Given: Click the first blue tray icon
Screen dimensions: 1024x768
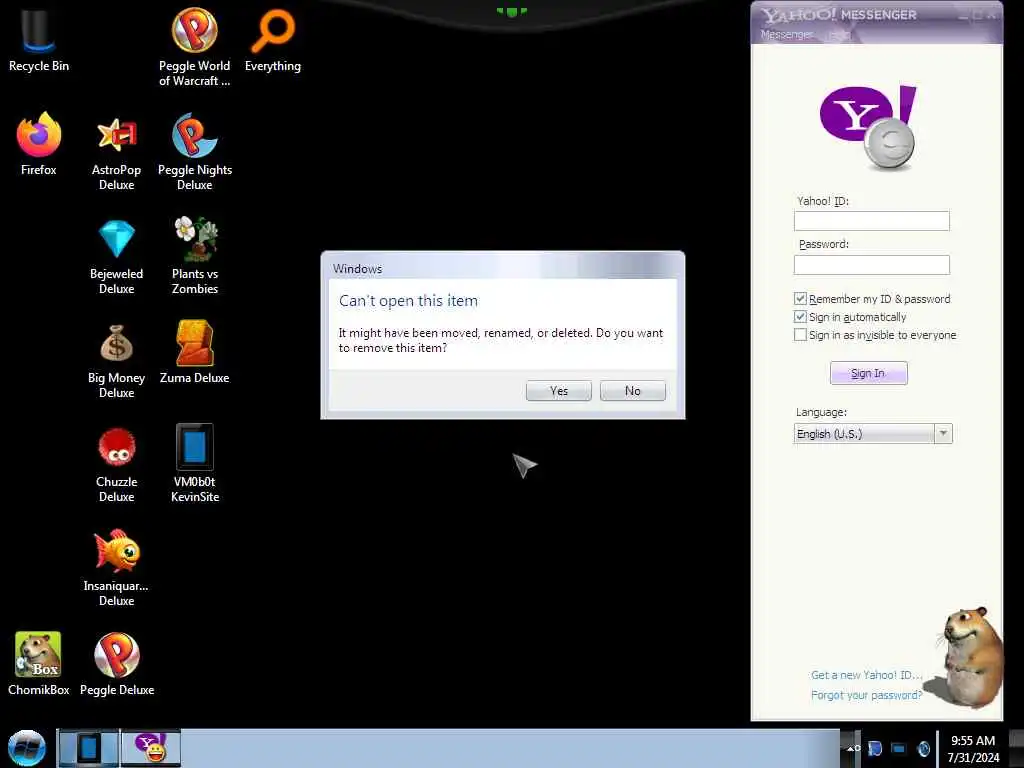Looking at the screenshot, I should 875,748.
